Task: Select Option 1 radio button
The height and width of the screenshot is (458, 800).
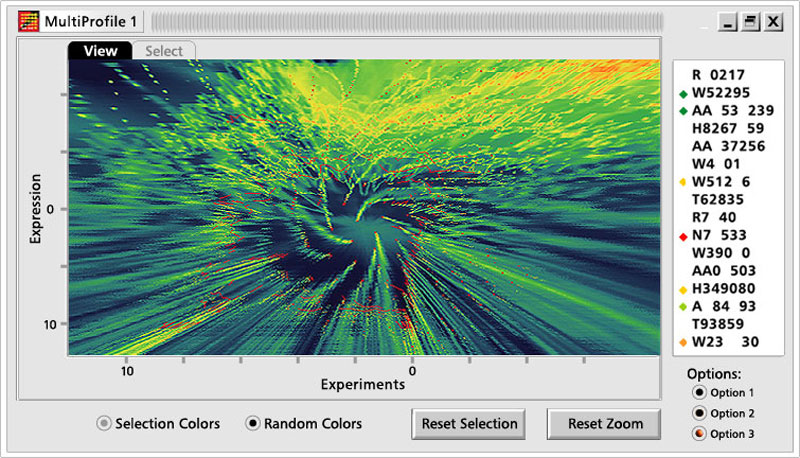Action: coord(699,392)
